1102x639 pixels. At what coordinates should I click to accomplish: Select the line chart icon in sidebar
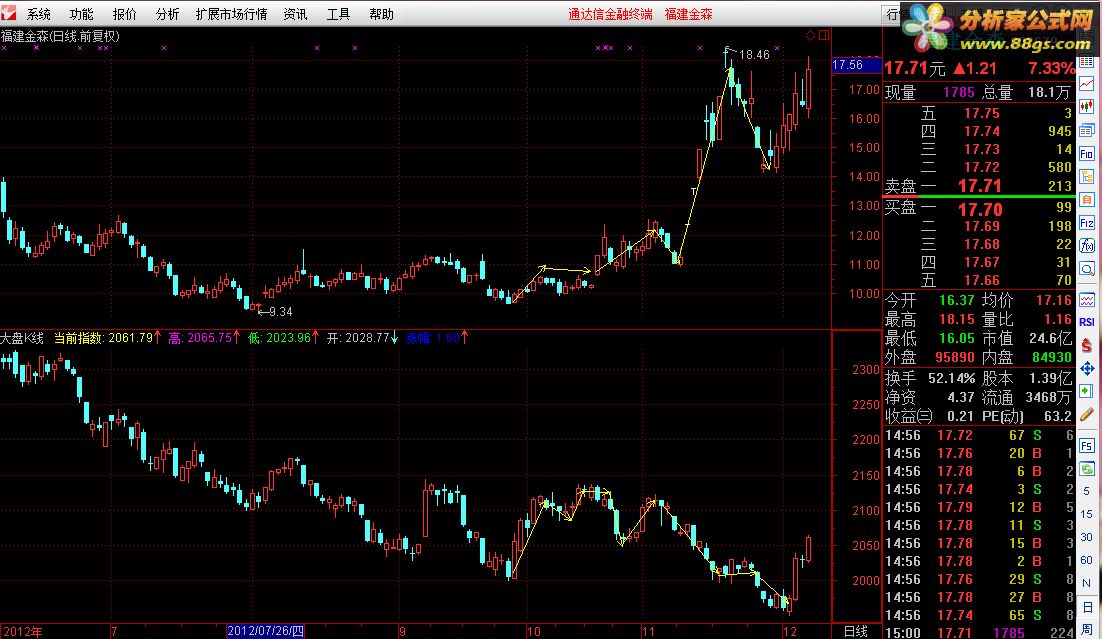pyautogui.click(x=1087, y=84)
